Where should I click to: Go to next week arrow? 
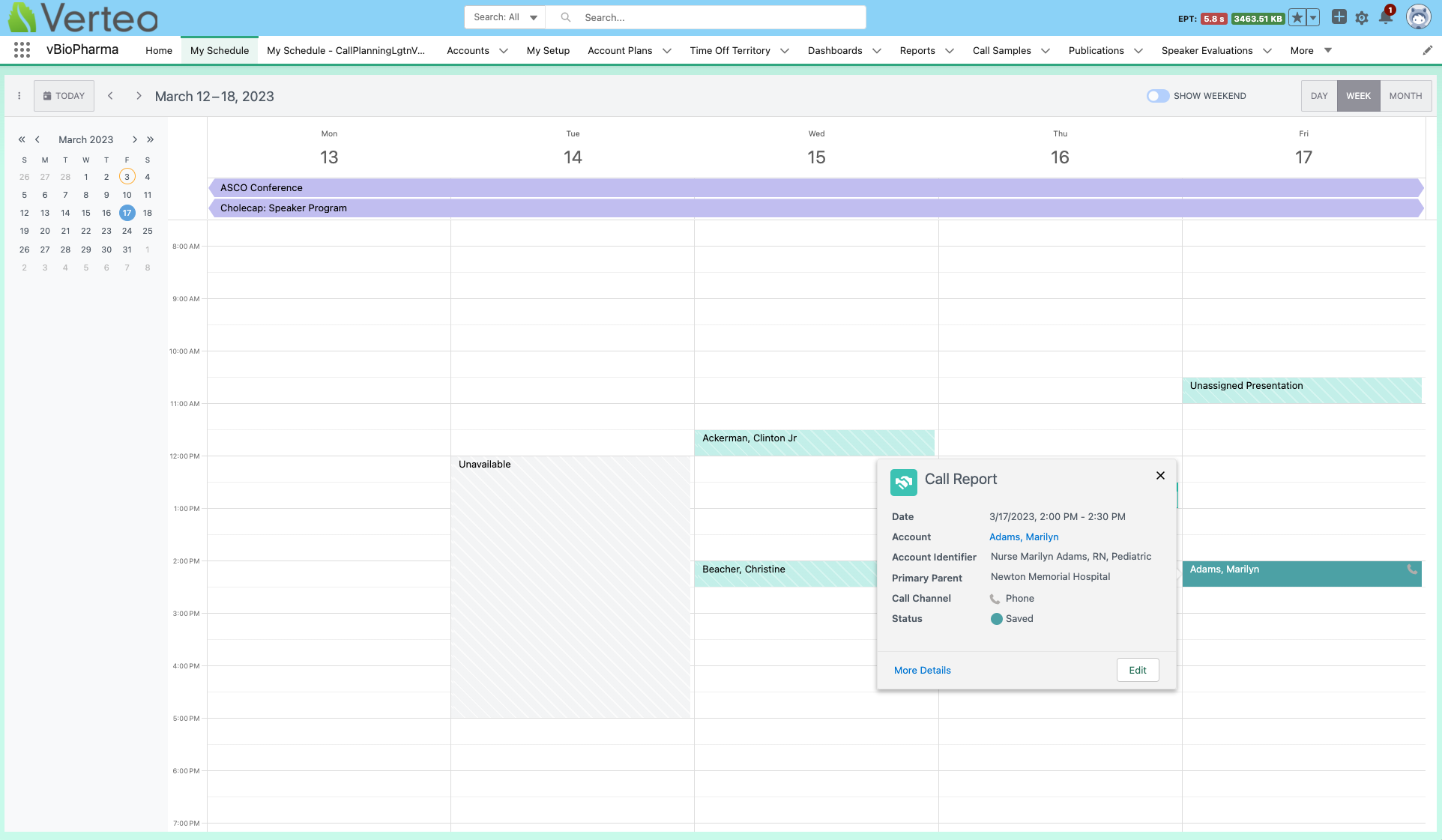pos(139,96)
